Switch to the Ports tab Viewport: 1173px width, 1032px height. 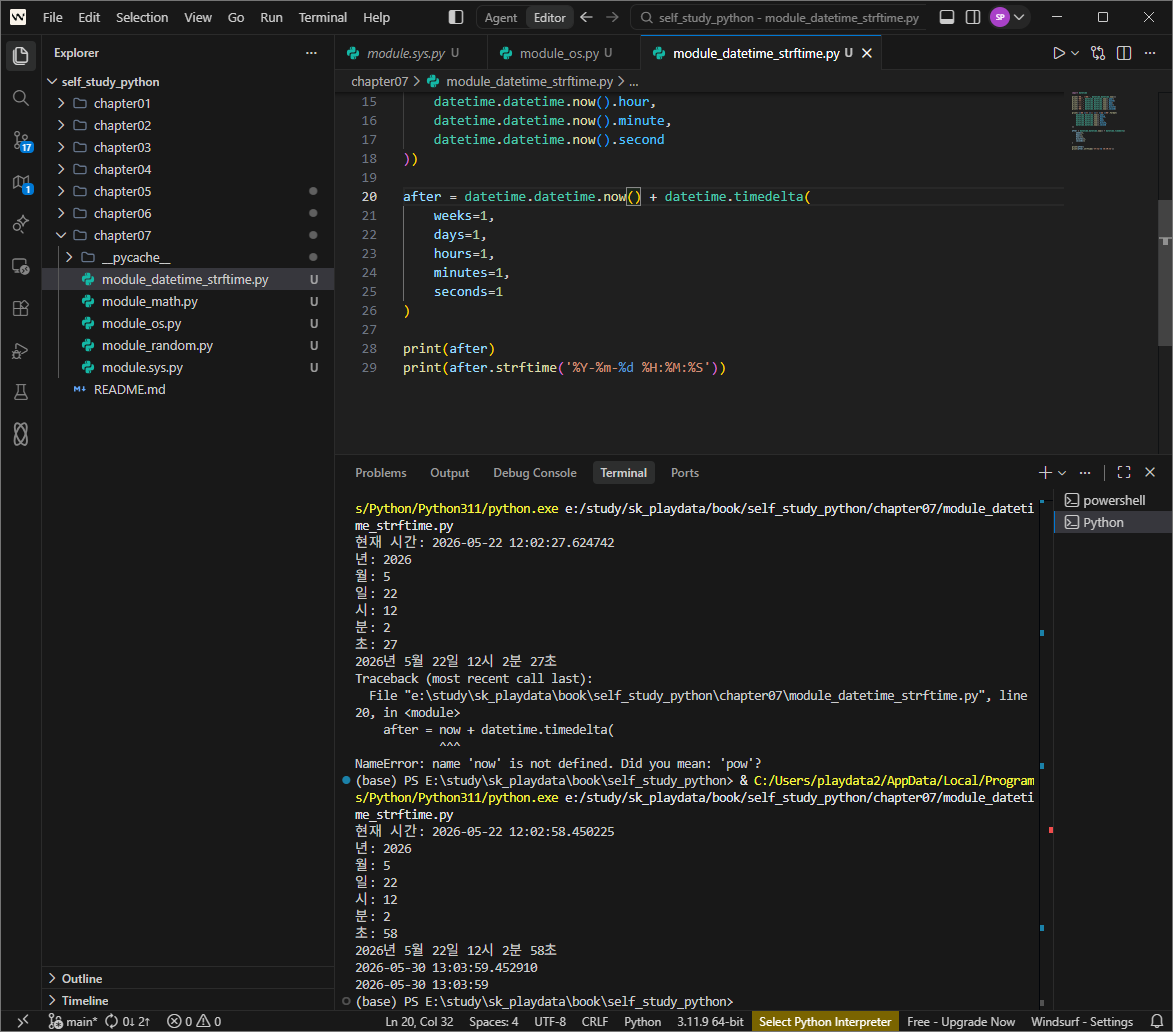(x=684, y=473)
